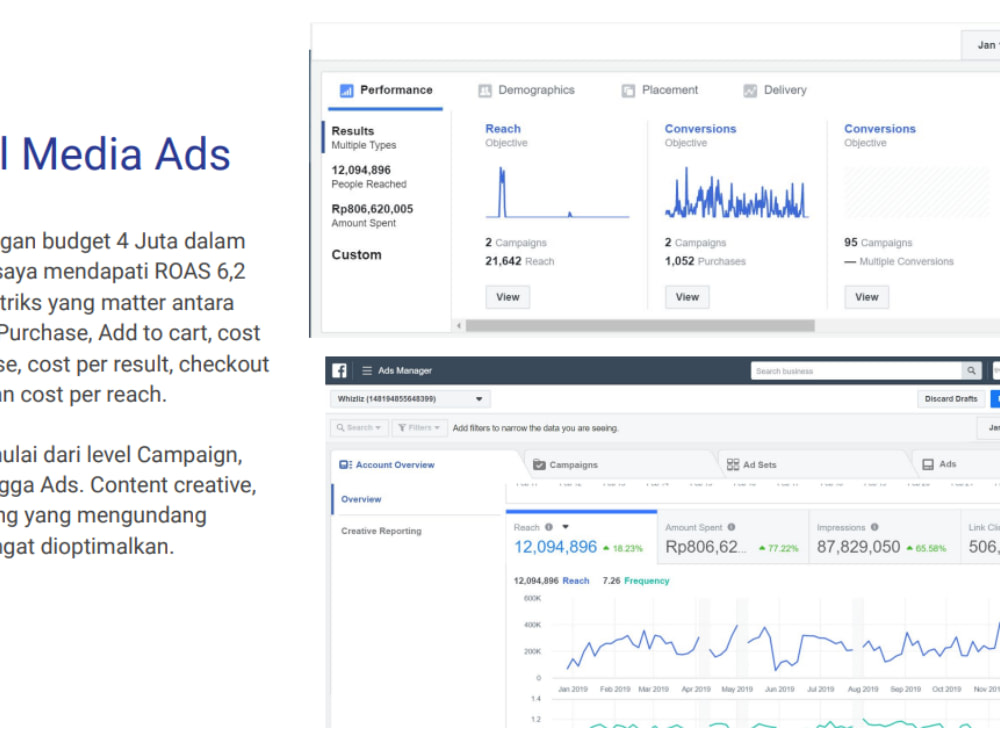Click the Conversions purchases line chart
Screen dimensions: 1000x750
737,192
